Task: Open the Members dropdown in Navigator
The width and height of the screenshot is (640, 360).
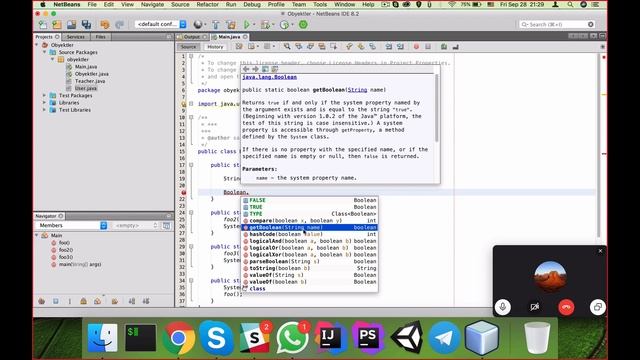Action: pos(72,225)
